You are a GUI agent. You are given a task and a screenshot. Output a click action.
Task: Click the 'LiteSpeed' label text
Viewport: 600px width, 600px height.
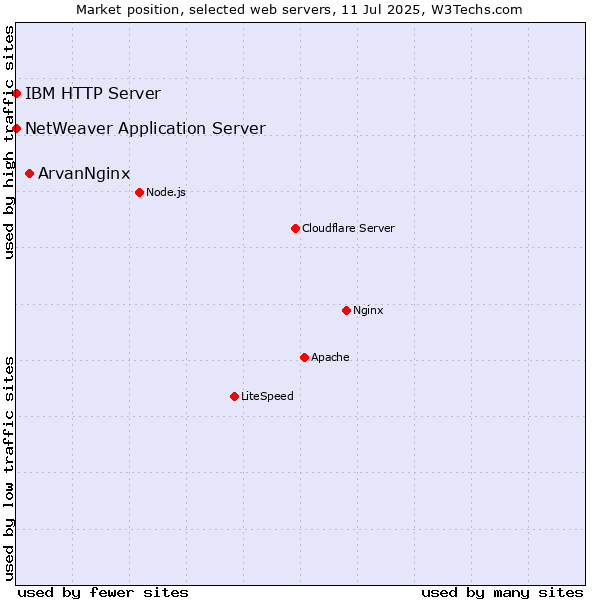[x=267, y=396]
